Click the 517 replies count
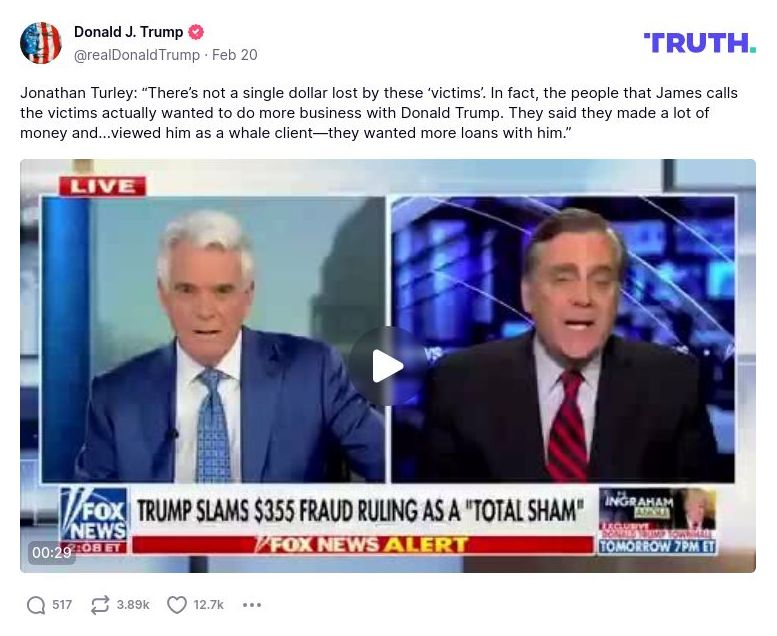 pos(62,605)
